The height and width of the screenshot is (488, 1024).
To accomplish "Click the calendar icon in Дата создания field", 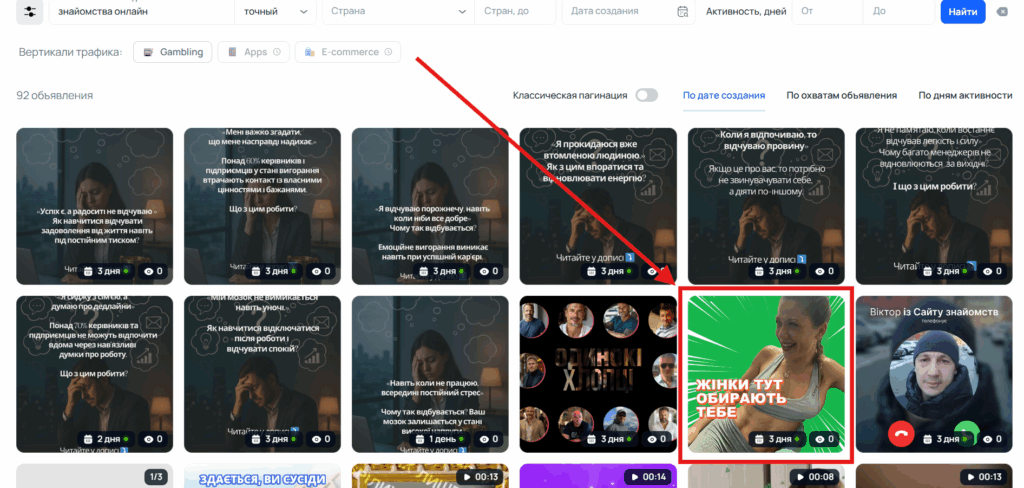I will [x=682, y=12].
